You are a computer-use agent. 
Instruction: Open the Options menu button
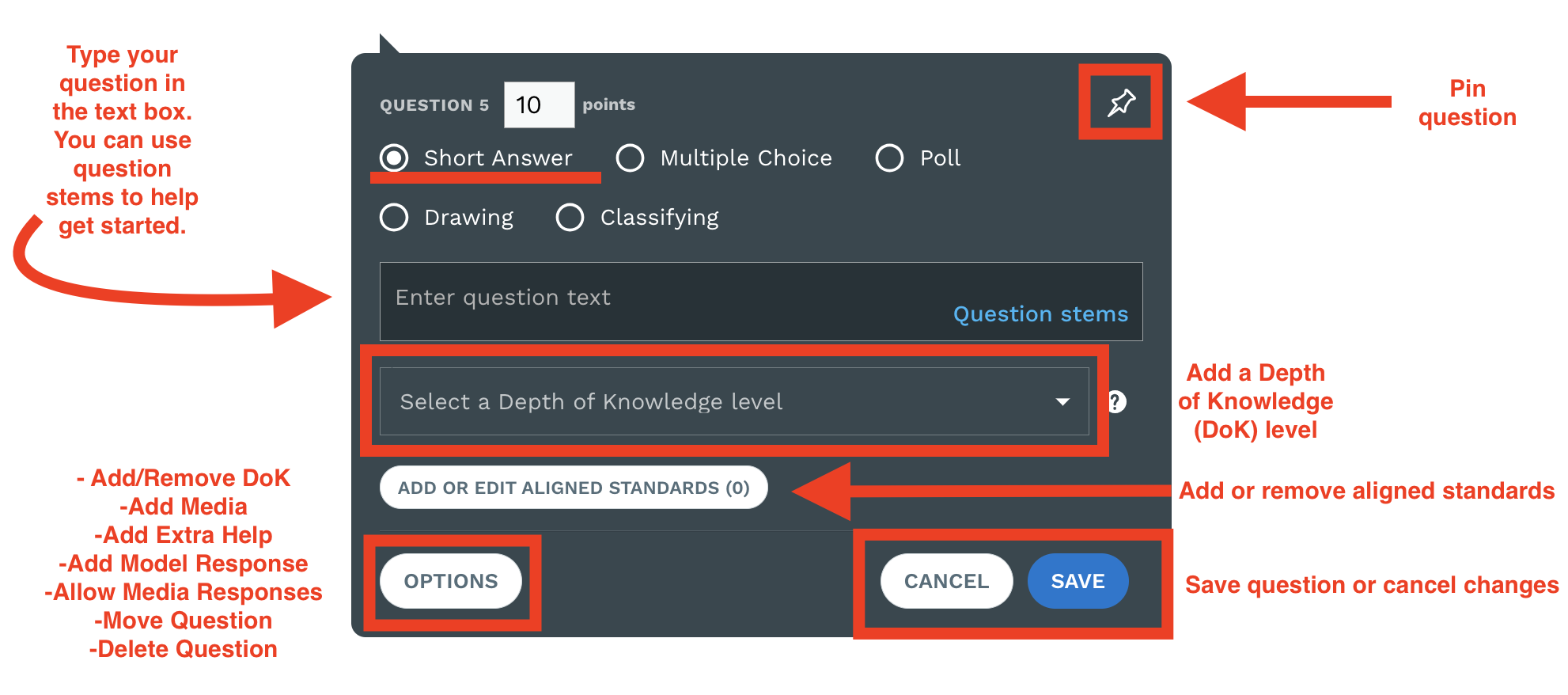click(451, 581)
